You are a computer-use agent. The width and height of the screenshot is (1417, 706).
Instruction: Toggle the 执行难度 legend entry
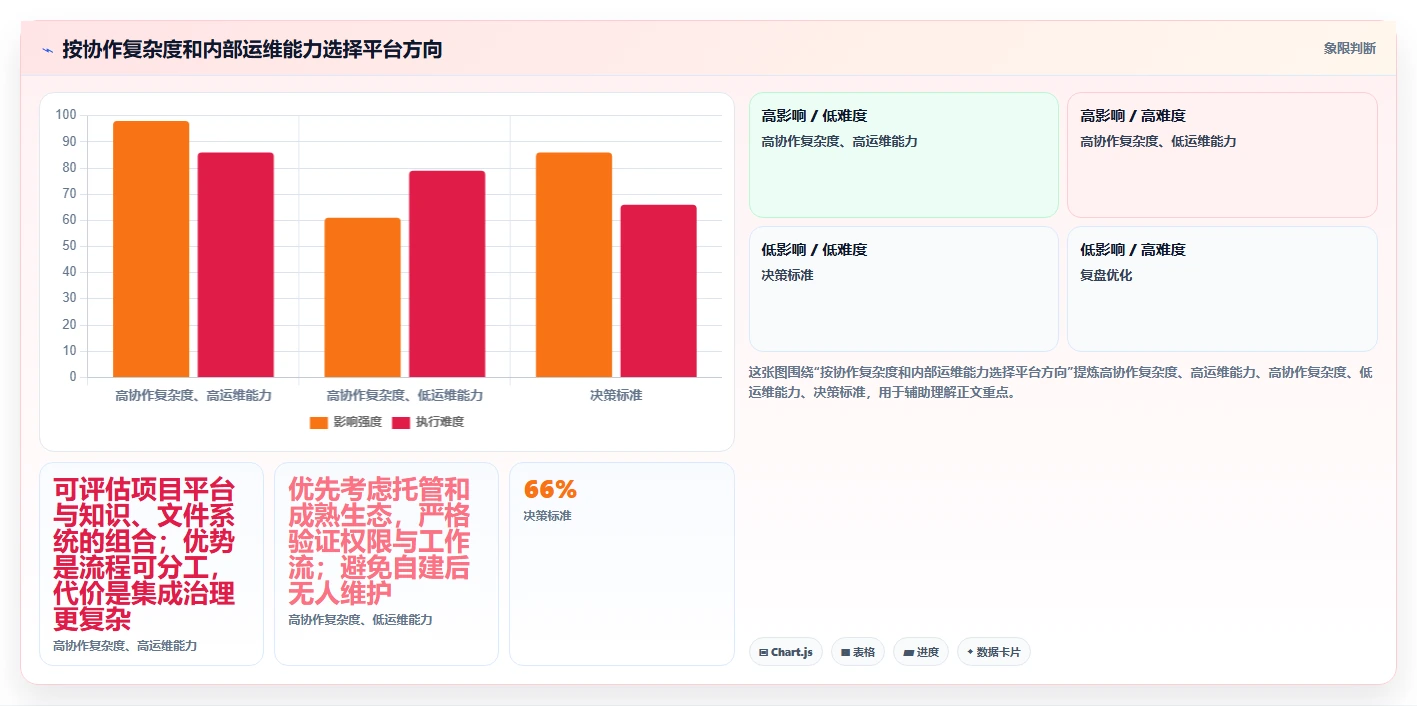[x=428, y=422]
